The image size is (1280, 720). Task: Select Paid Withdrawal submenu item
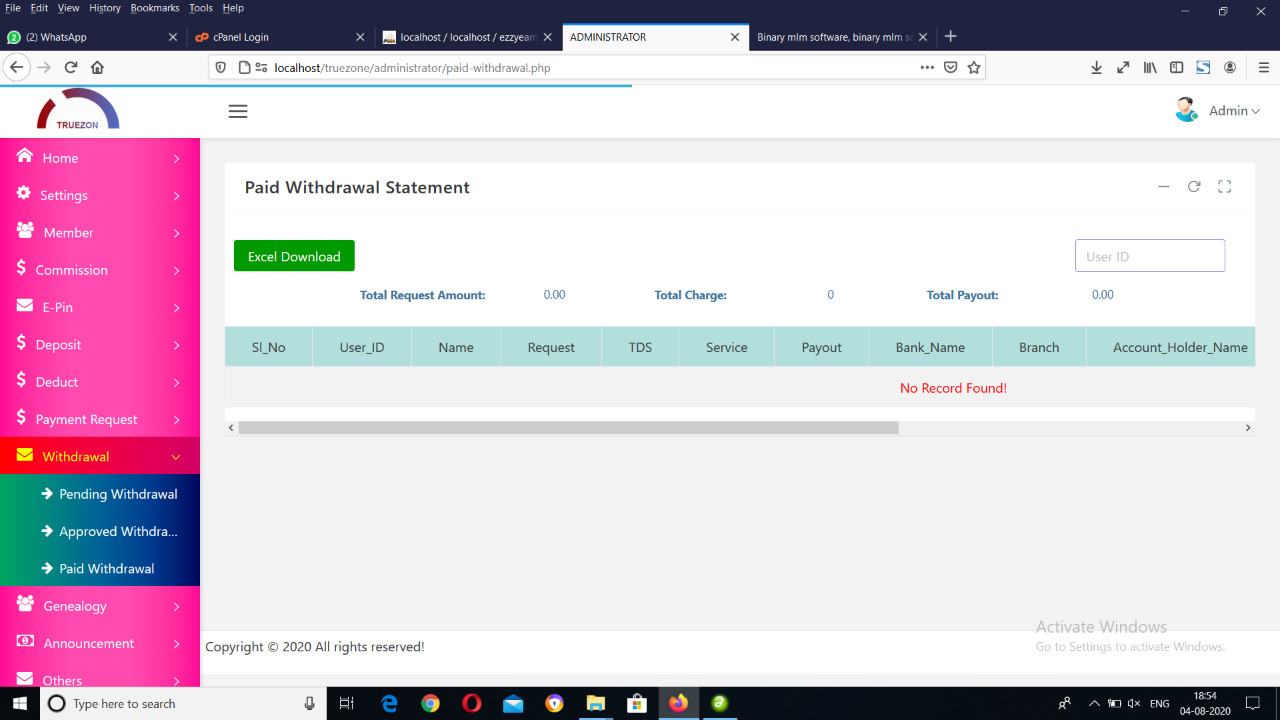pos(106,568)
